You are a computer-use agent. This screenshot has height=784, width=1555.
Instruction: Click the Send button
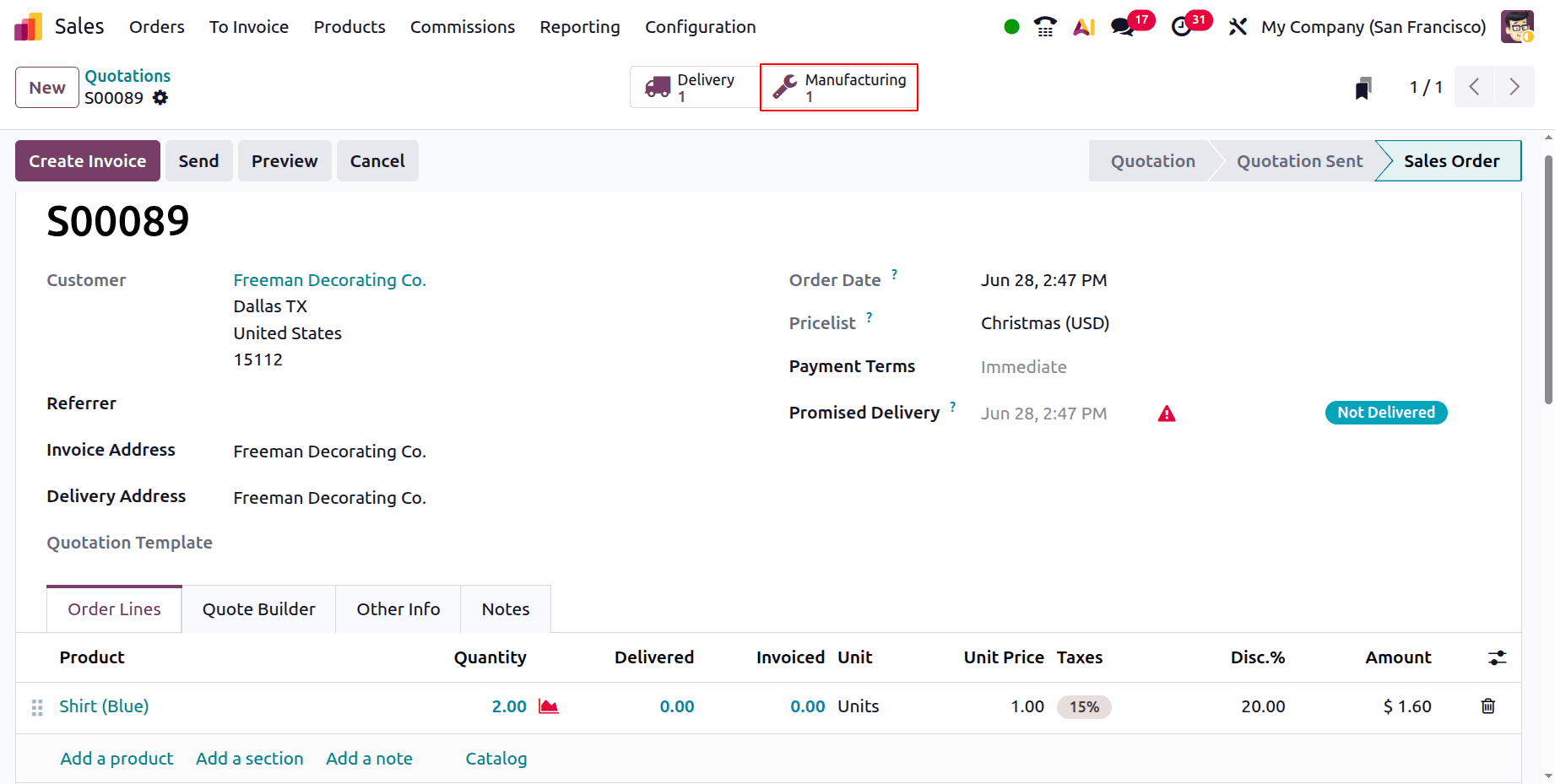[x=198, y=161]
